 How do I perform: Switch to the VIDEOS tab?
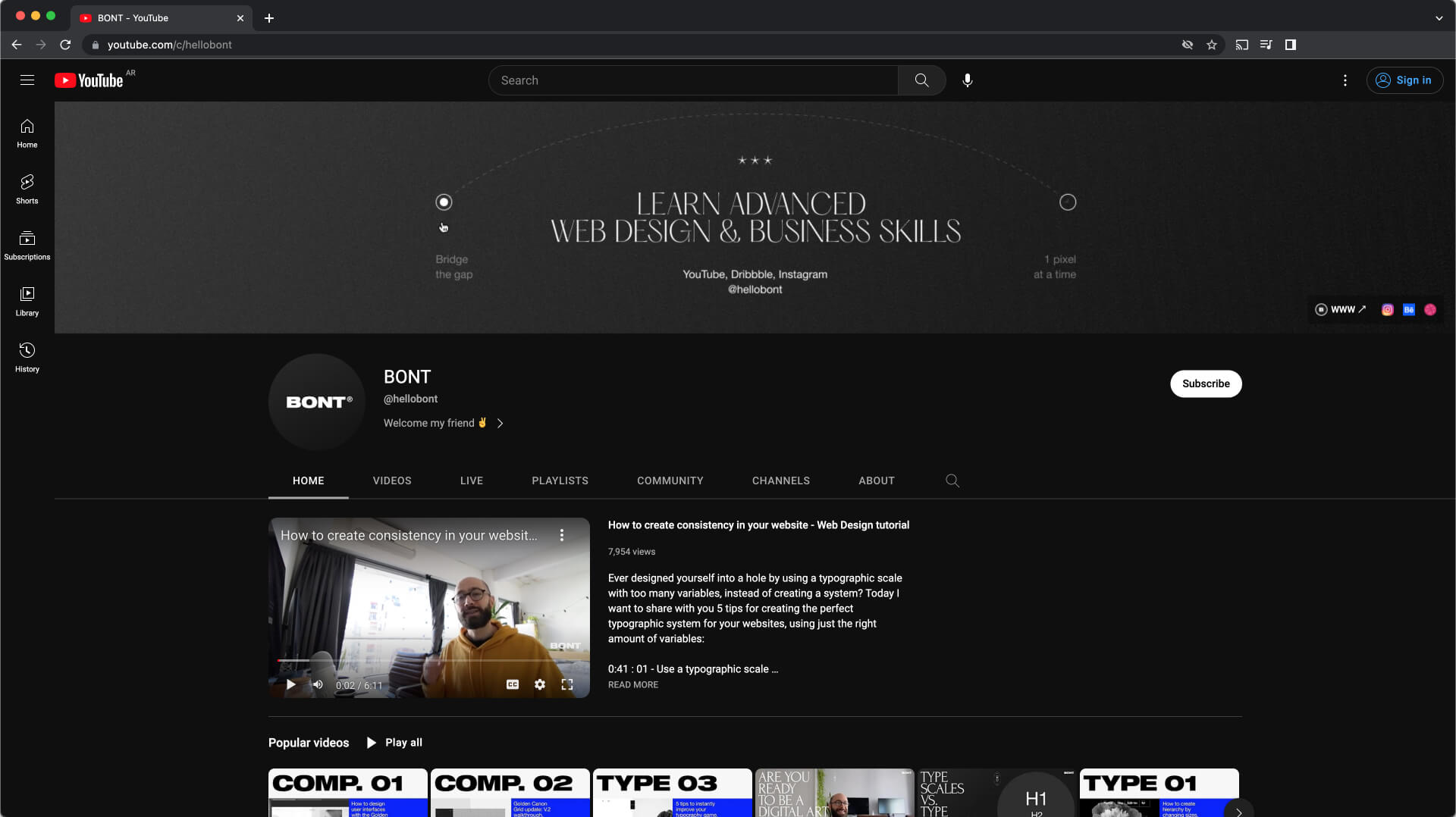(x=391, y=480)
